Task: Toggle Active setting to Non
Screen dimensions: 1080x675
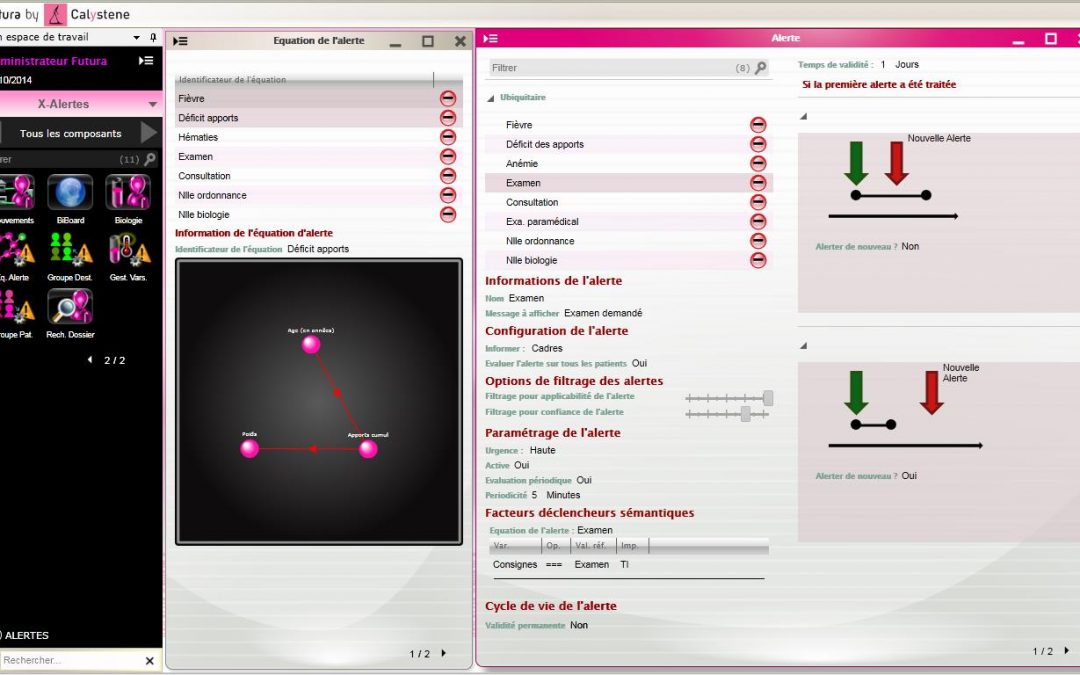Action: [520, 465]
